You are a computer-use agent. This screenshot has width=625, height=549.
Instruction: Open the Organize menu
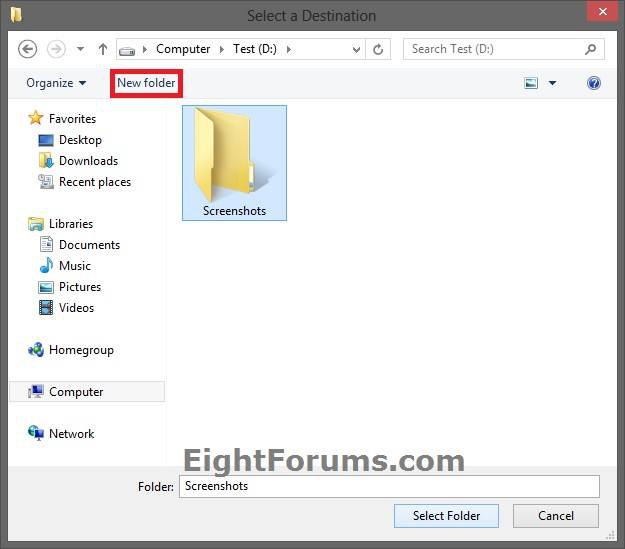(56, 83)
